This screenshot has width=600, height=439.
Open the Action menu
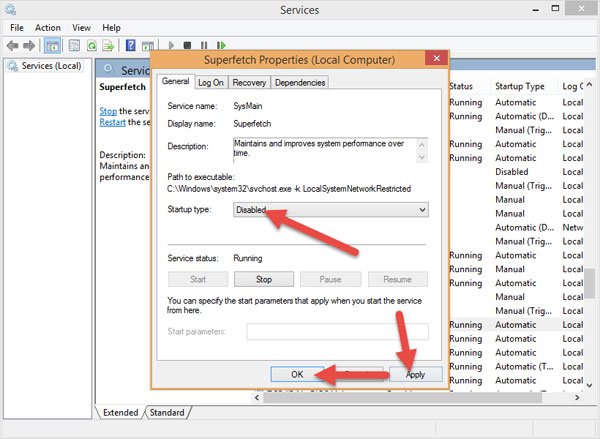point(48,28)
